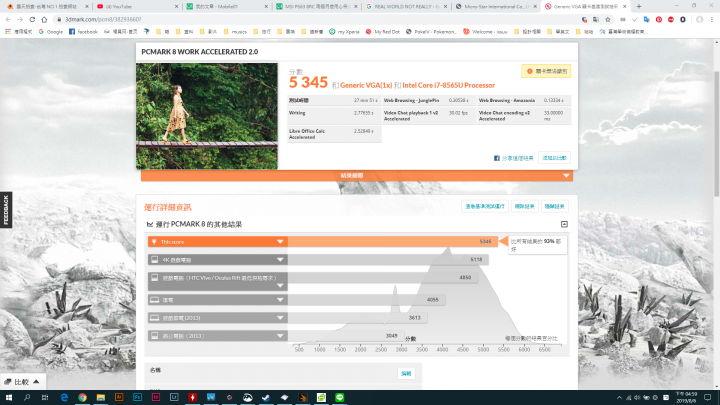Expand the gaming laptop (2013) dropdown

click(280, 318)
